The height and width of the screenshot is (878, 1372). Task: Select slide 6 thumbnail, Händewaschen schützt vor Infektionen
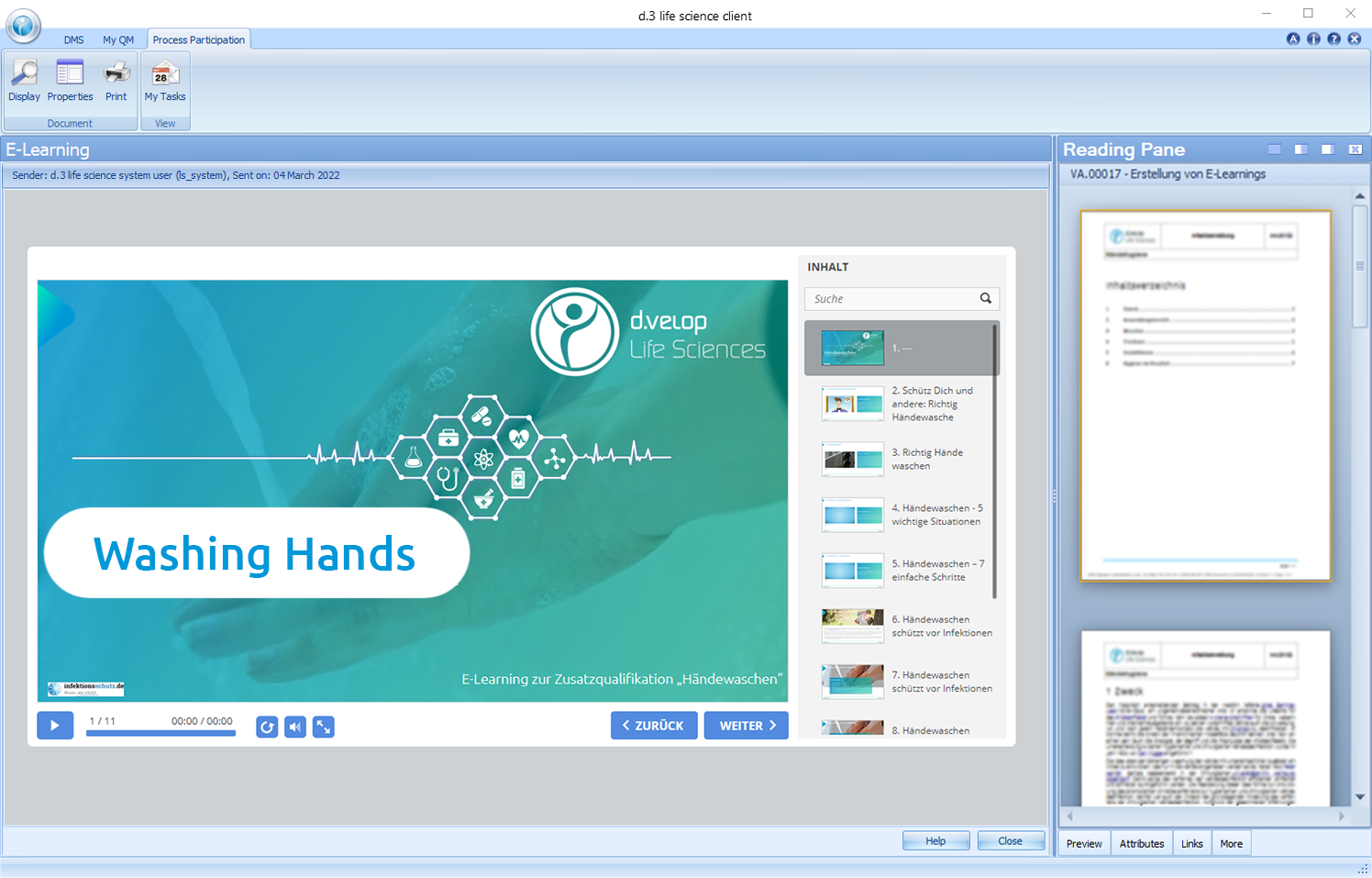pos(853,626)
